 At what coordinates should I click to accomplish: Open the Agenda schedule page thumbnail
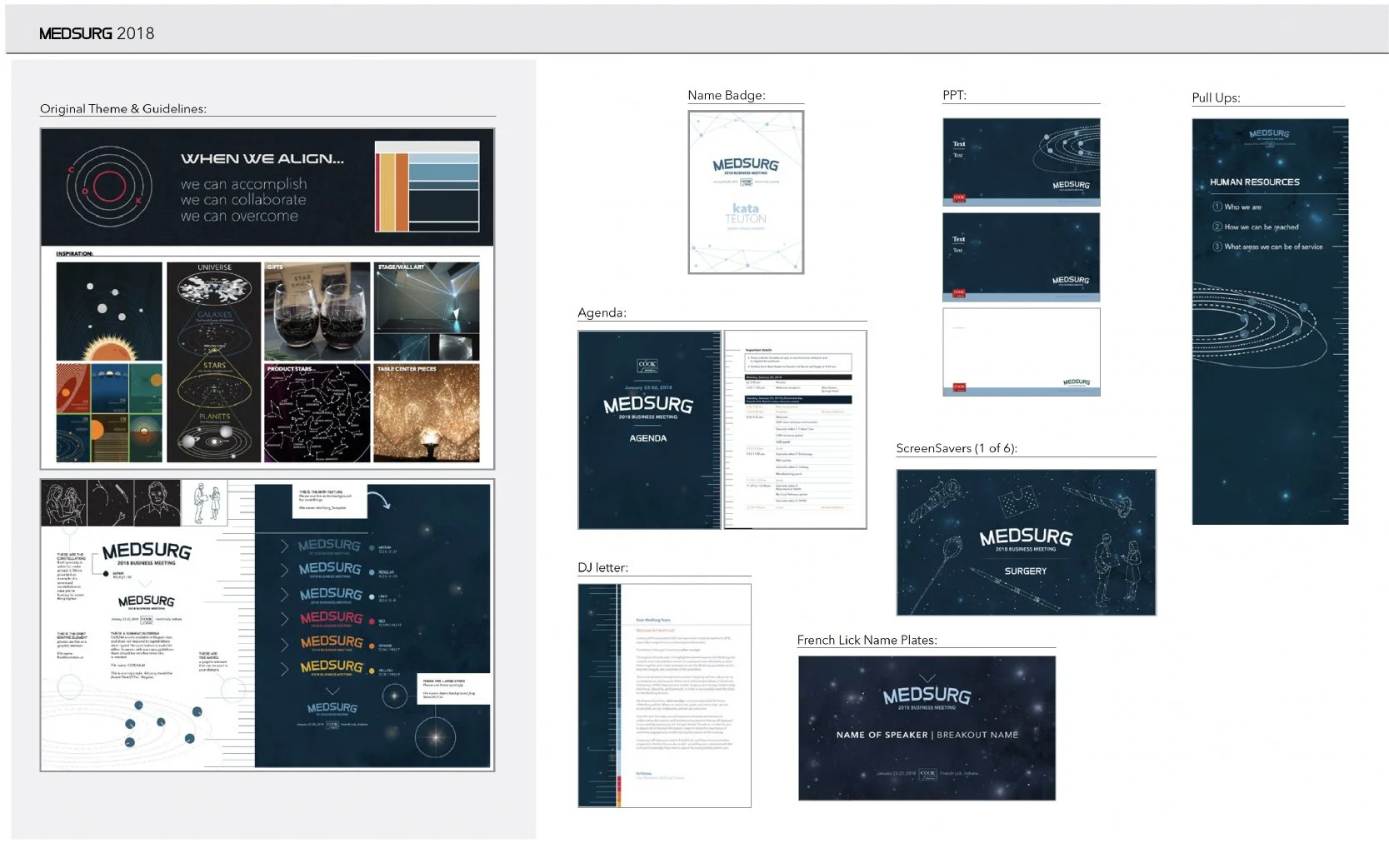pyautogui.click(x=795, y=430)
